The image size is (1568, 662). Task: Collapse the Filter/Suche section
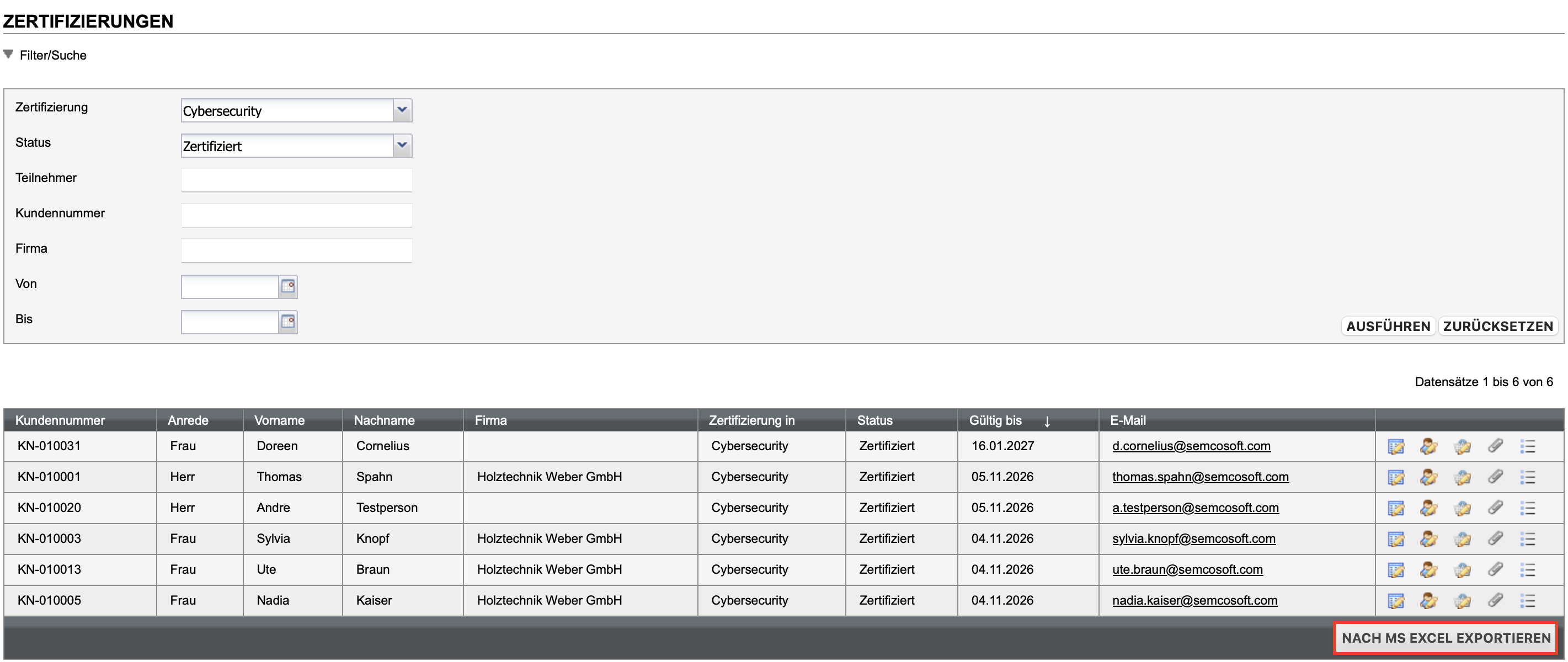click(x=8, y=55)
